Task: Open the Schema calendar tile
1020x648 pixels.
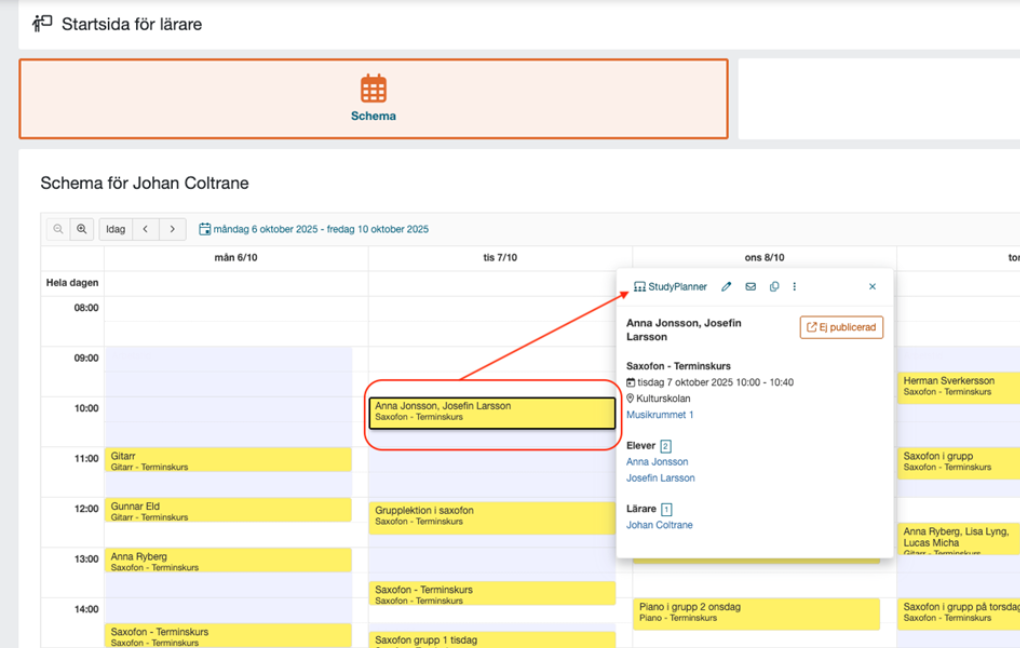Action: 373,99
